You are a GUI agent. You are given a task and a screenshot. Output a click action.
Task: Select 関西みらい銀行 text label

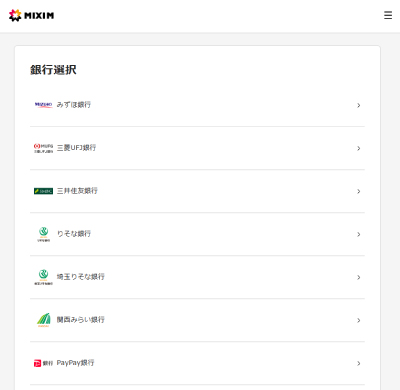point(80,320)
